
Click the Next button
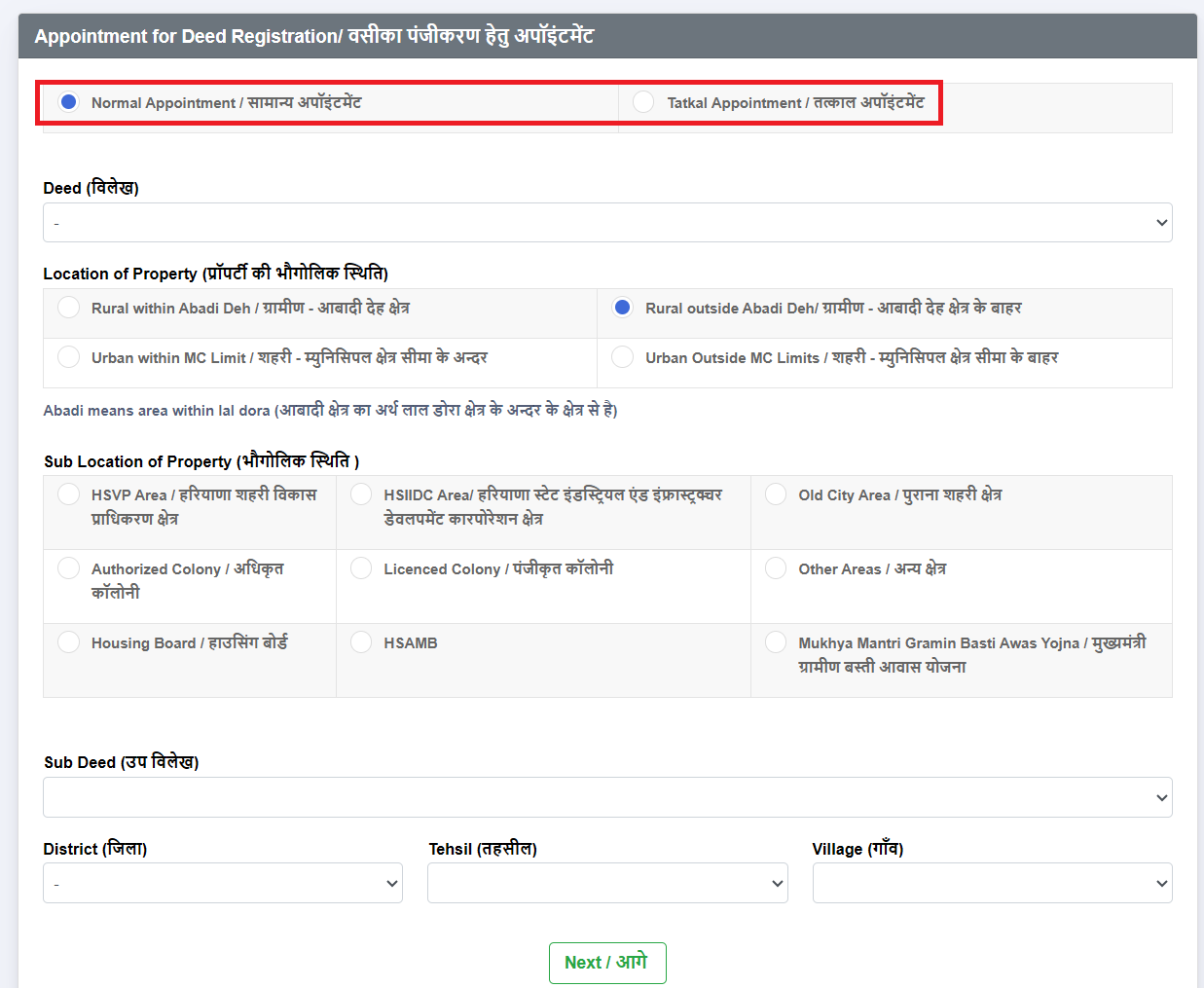(606, 963)
